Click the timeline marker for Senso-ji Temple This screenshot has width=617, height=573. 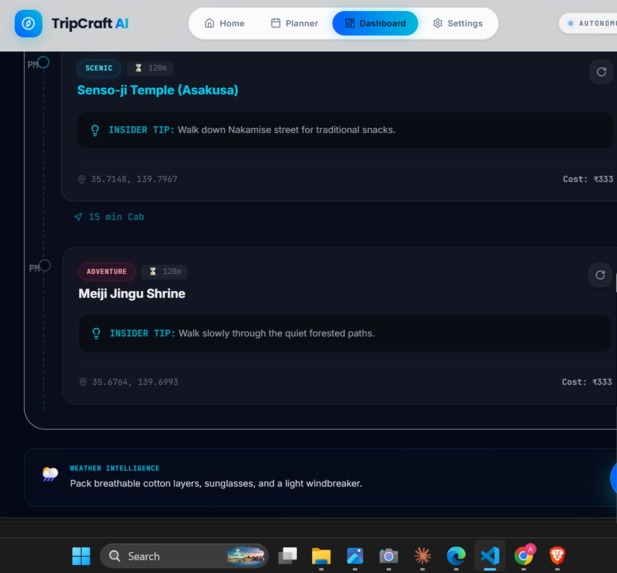pyautogui.click(x=43, y=62)
